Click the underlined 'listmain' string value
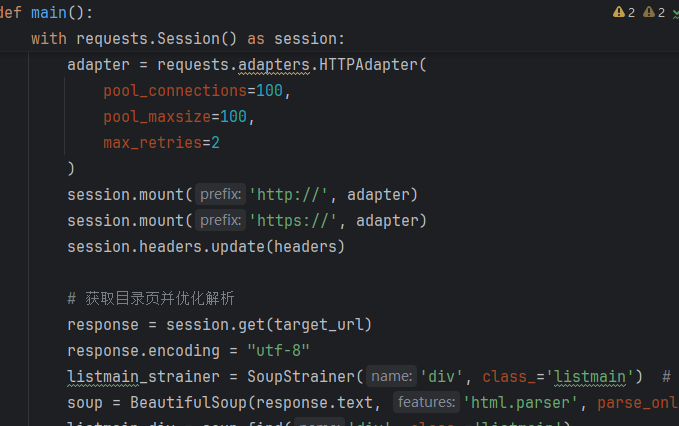The image size is (679, 426). tap(590, 377)
